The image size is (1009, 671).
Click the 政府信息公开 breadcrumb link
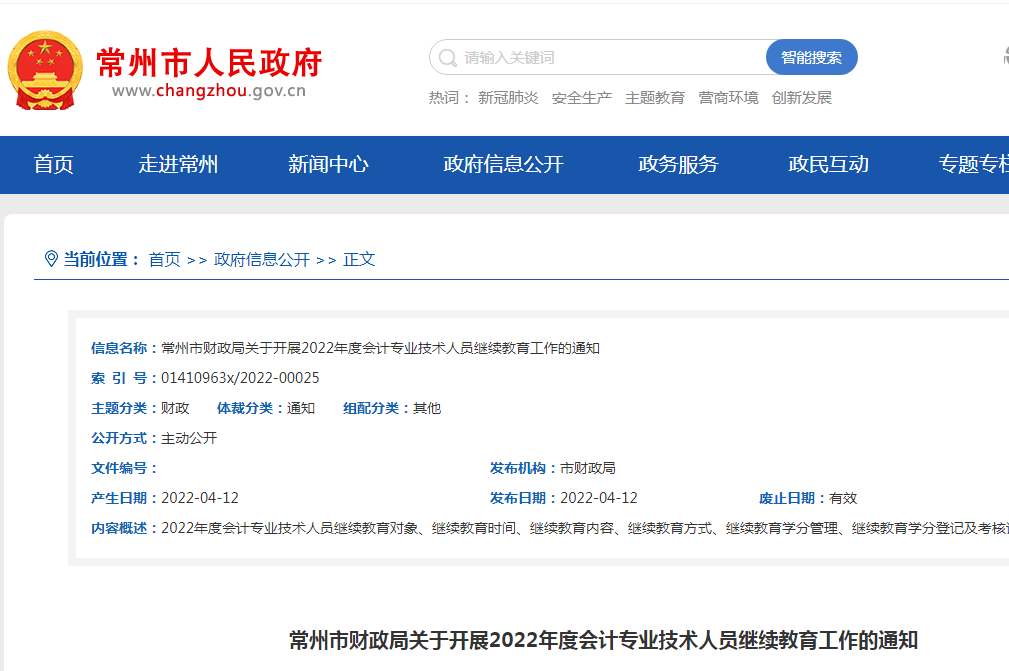(262, 259)
